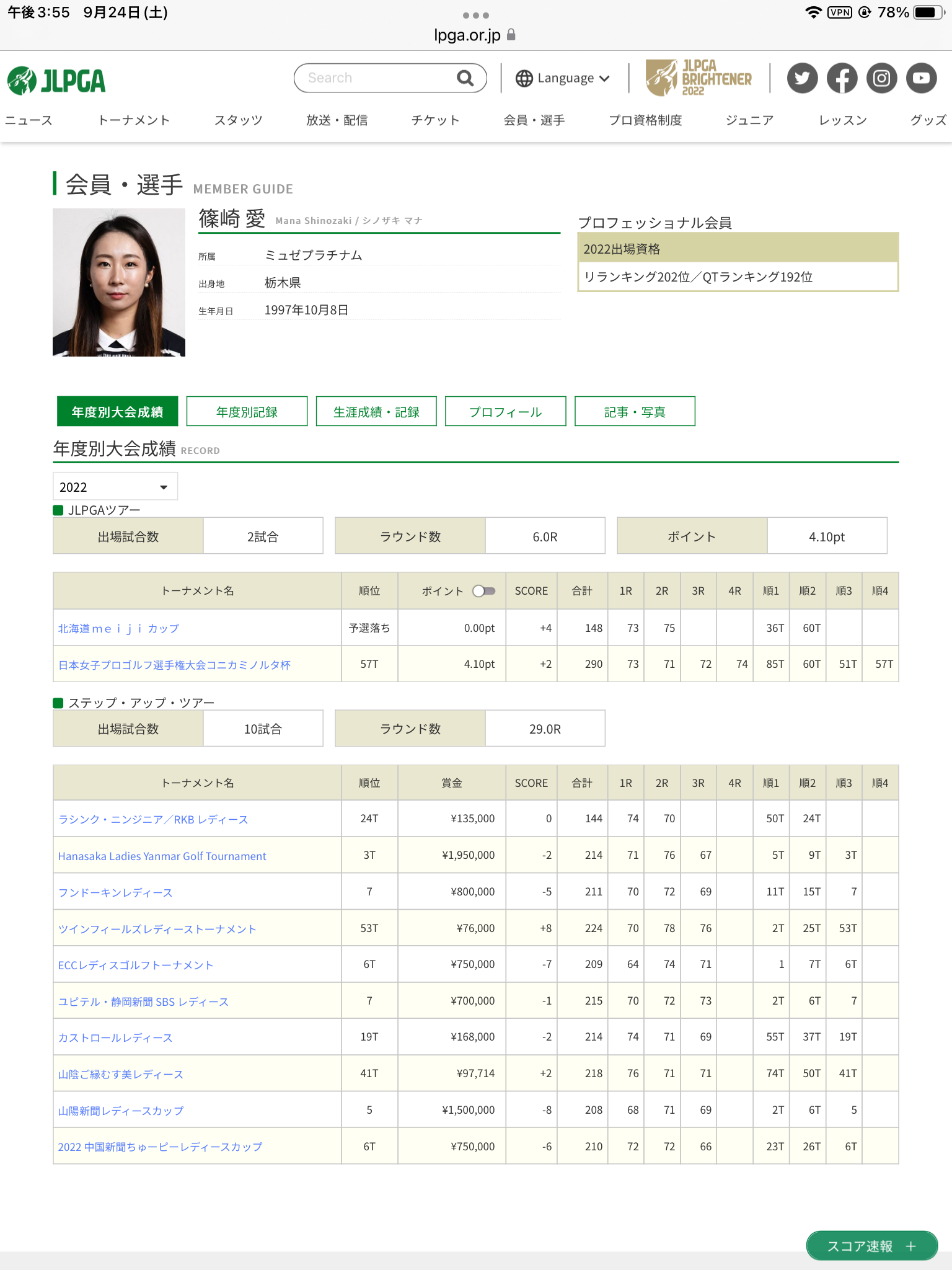This screenshot has width=952, height=1270.
Task: Open the 会員・選手 menu
Action: click(534, 120)
